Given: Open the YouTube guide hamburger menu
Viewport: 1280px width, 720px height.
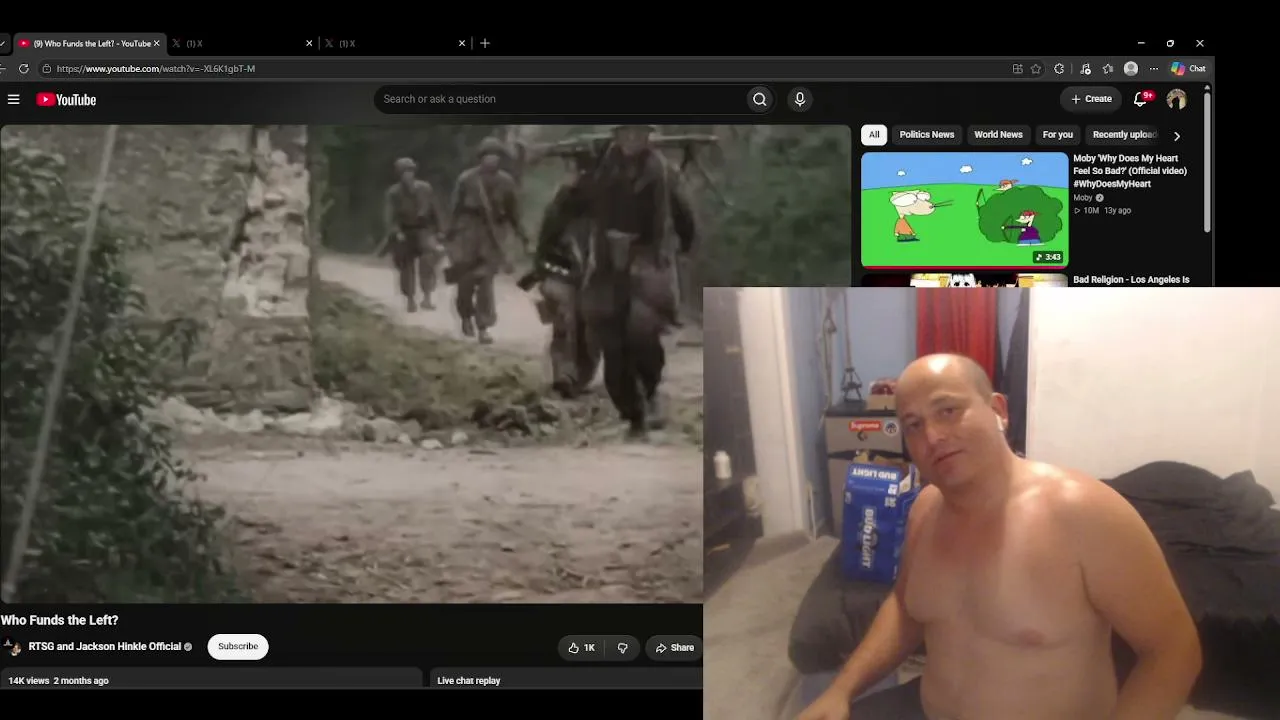Looking at the screenshot, I should (14, 99).
